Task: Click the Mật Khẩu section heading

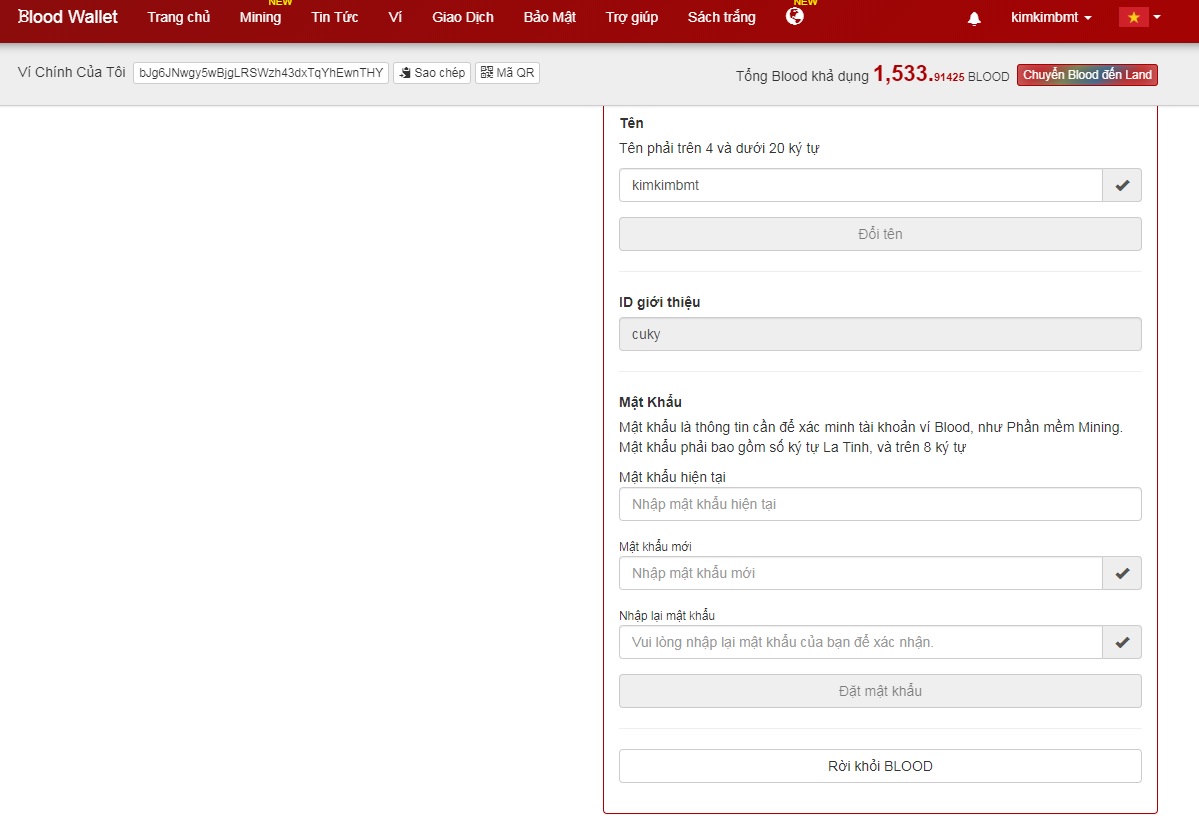Action: [650, 402]
